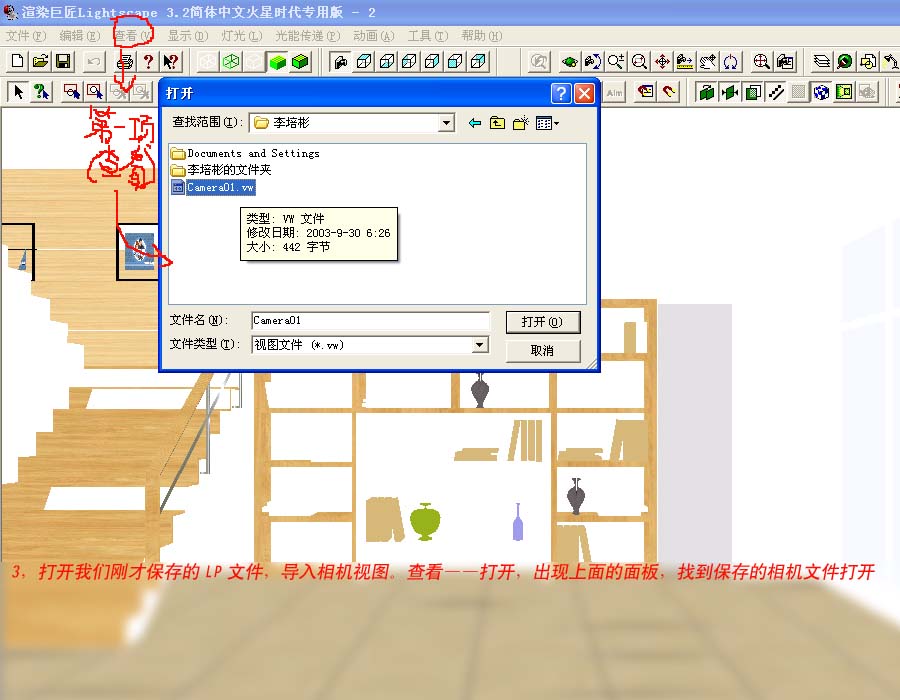Toggle the double-sided green squares button
The height and width of the screenshot is (700, 900).
pos(707,92)
